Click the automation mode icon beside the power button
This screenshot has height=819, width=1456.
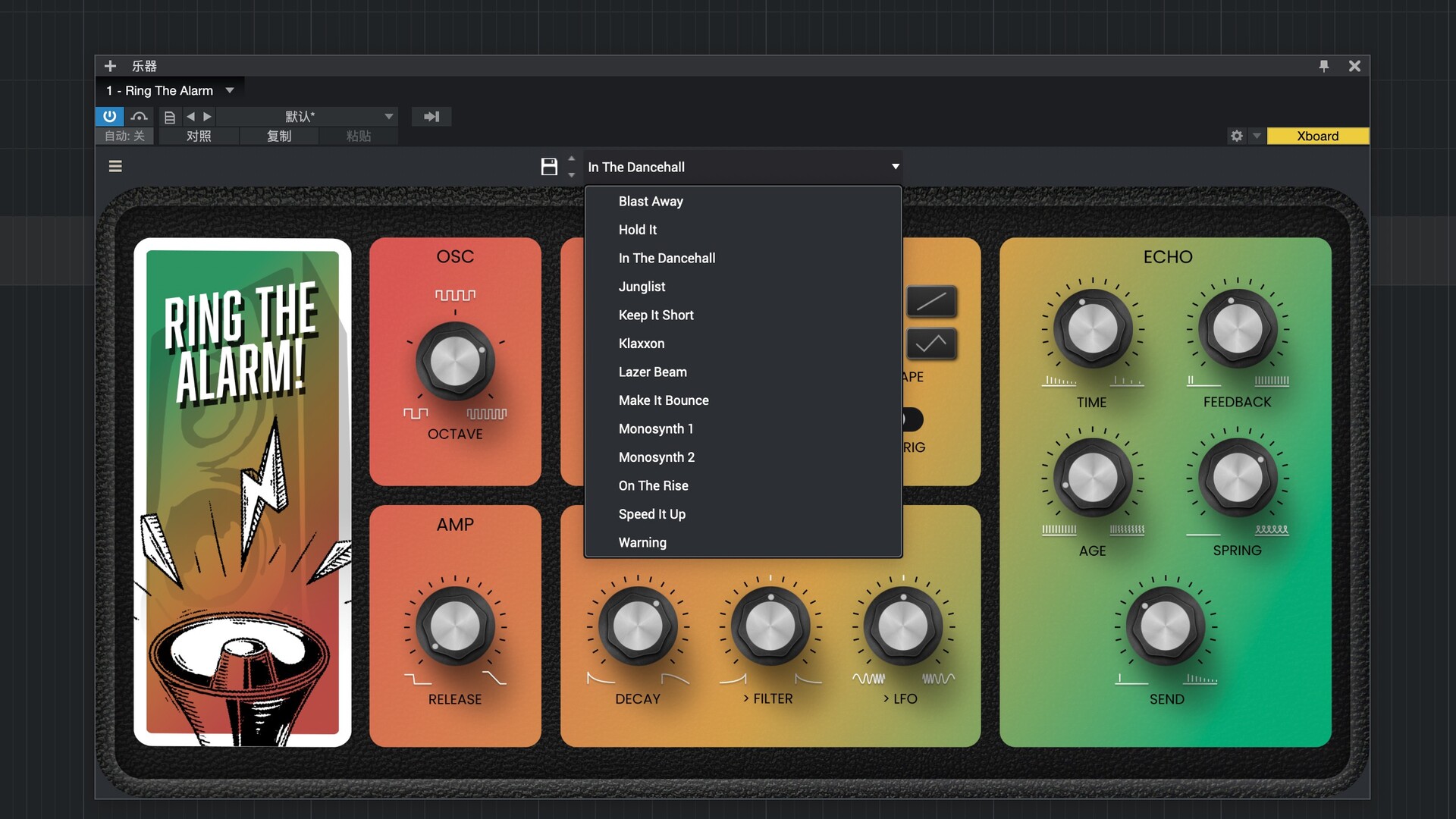tap(139, 116)
